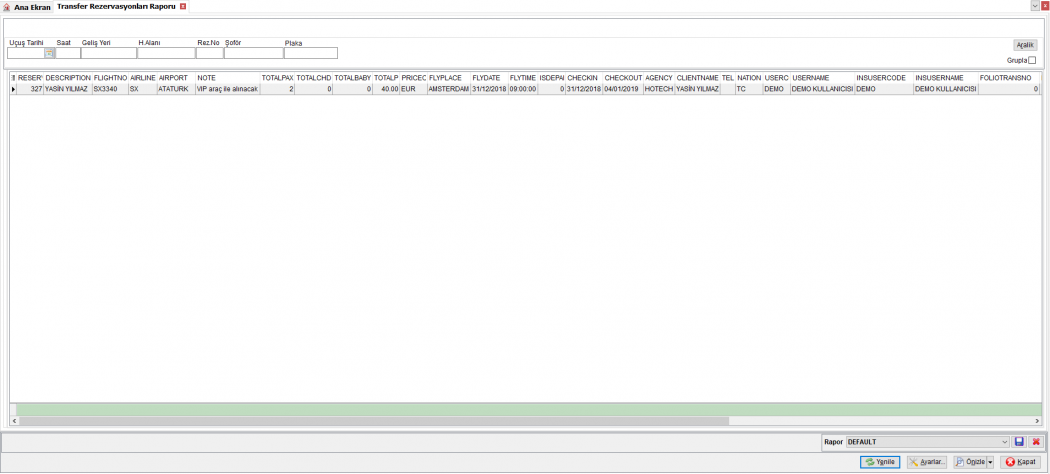Sort by the TOTALCHD column header

click(x=313, y=78)
